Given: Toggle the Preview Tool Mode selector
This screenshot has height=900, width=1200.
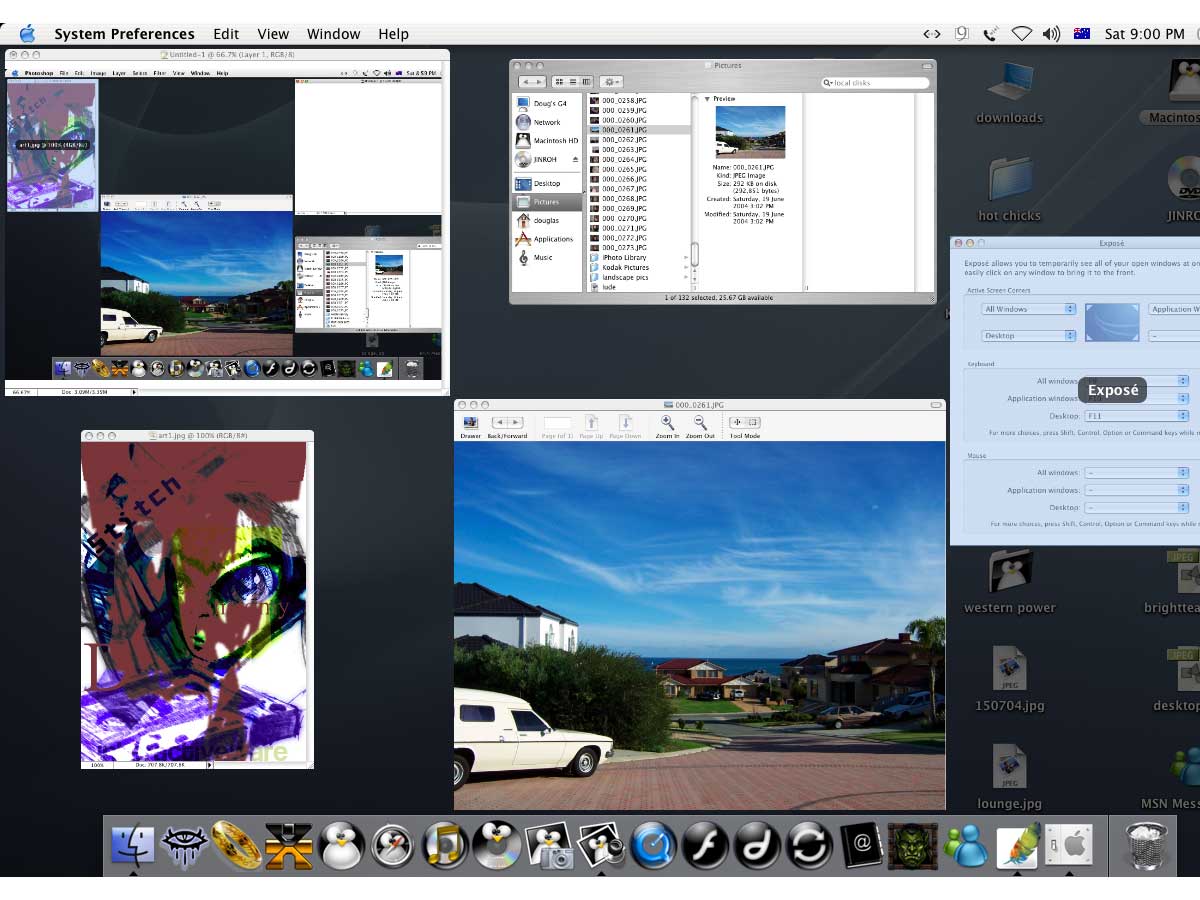Looking at the screenshot, I should 745,423.
